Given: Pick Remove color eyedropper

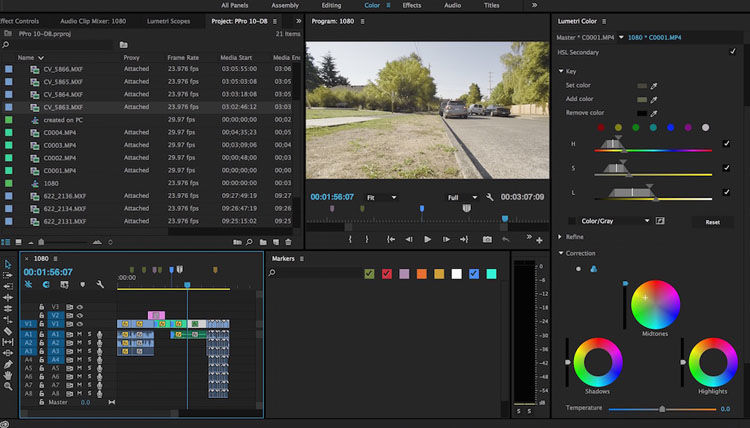Looking at the screenshot, I should coord(654,113).
